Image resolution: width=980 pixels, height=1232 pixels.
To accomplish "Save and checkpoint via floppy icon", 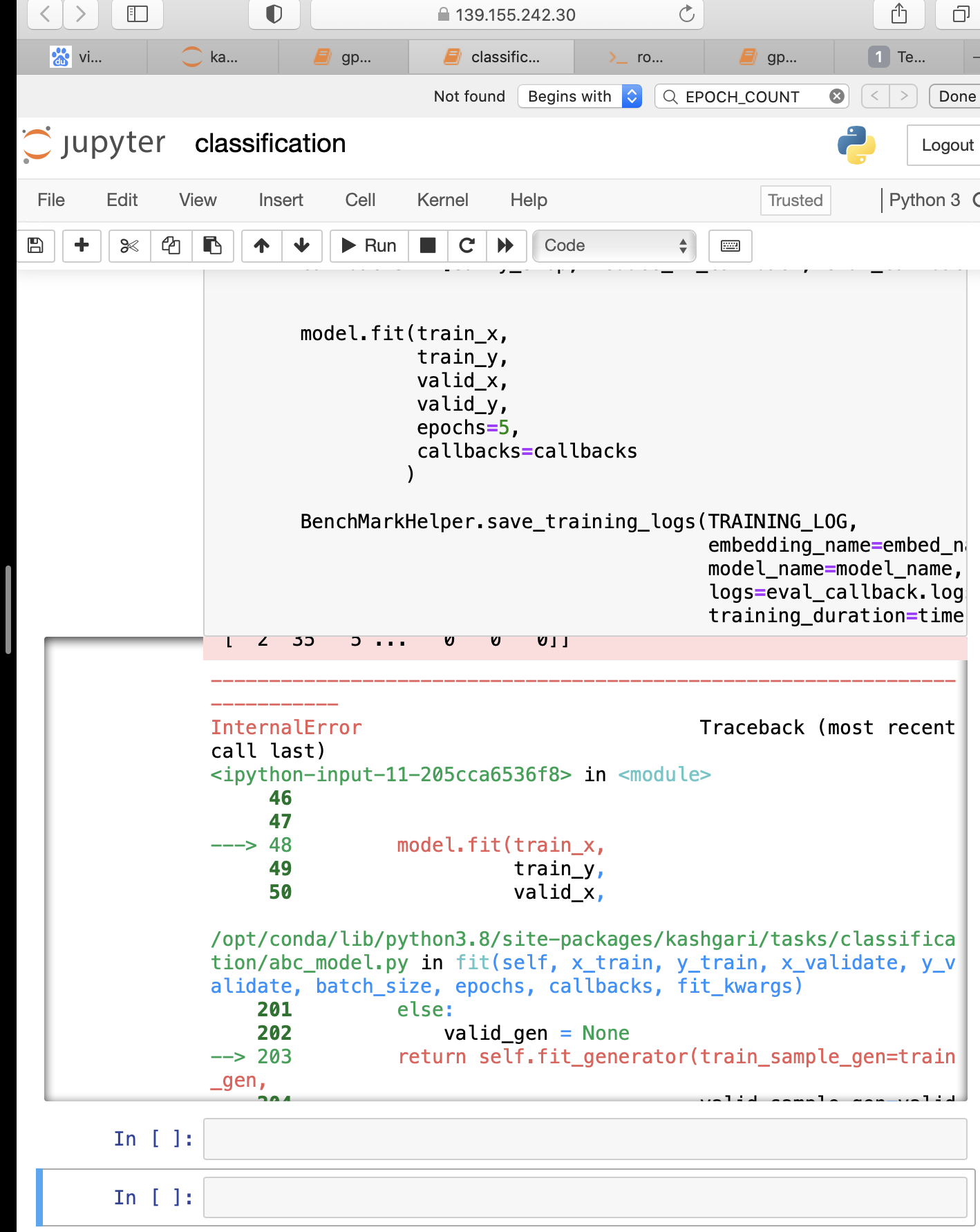I will pyautogui.click(x=35, y=245).
